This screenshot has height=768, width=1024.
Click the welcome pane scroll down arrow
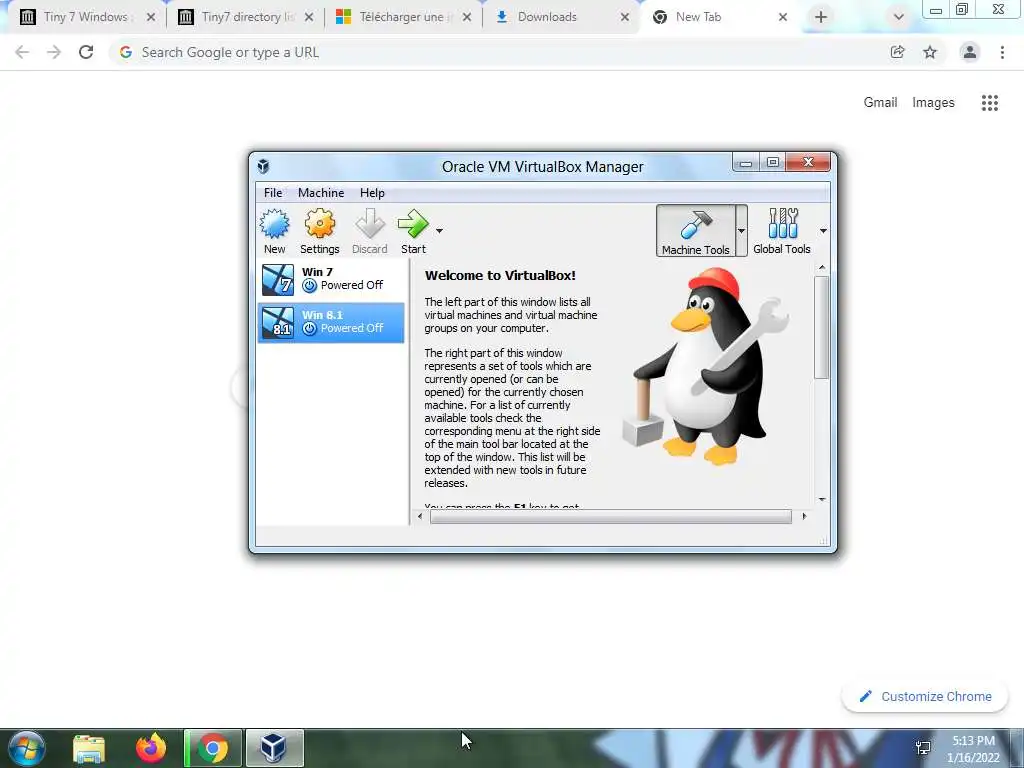coord(822,500)
